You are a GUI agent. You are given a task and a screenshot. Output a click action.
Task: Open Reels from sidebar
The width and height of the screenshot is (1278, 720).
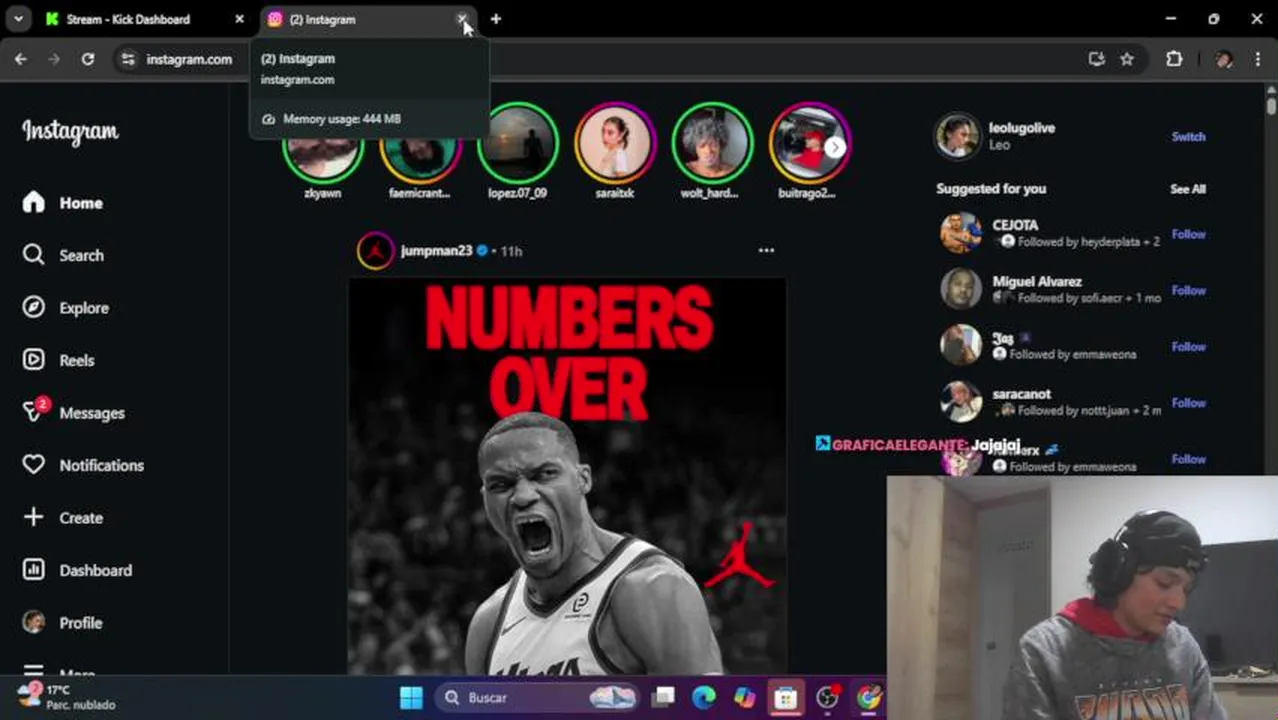[58, 360]
